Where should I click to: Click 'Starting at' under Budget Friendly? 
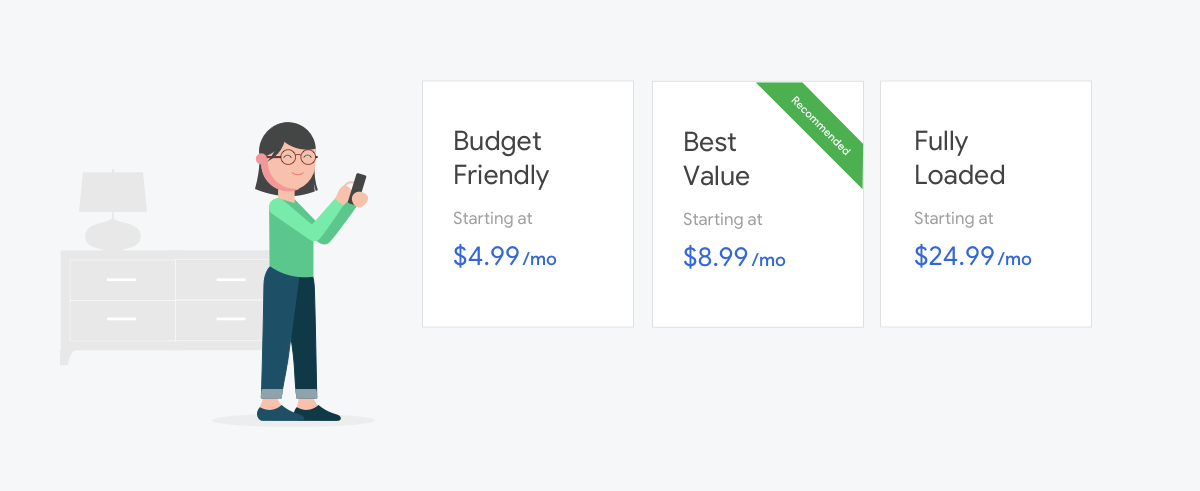tap(493, 218)
